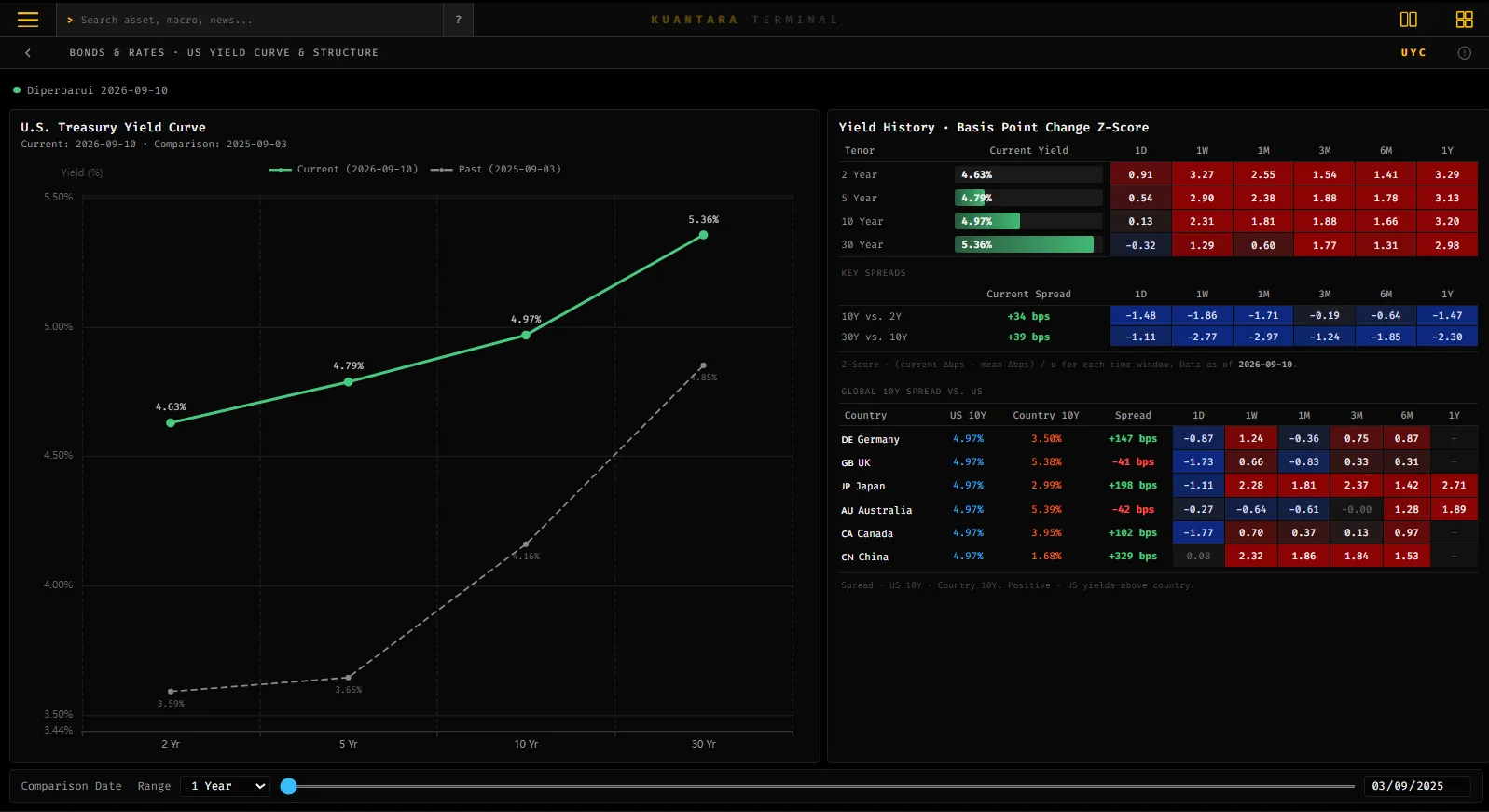Viewport: 1489px width, 812px height.
Task: Click Germany spread +147 bps
Action: pos(1133,439)
